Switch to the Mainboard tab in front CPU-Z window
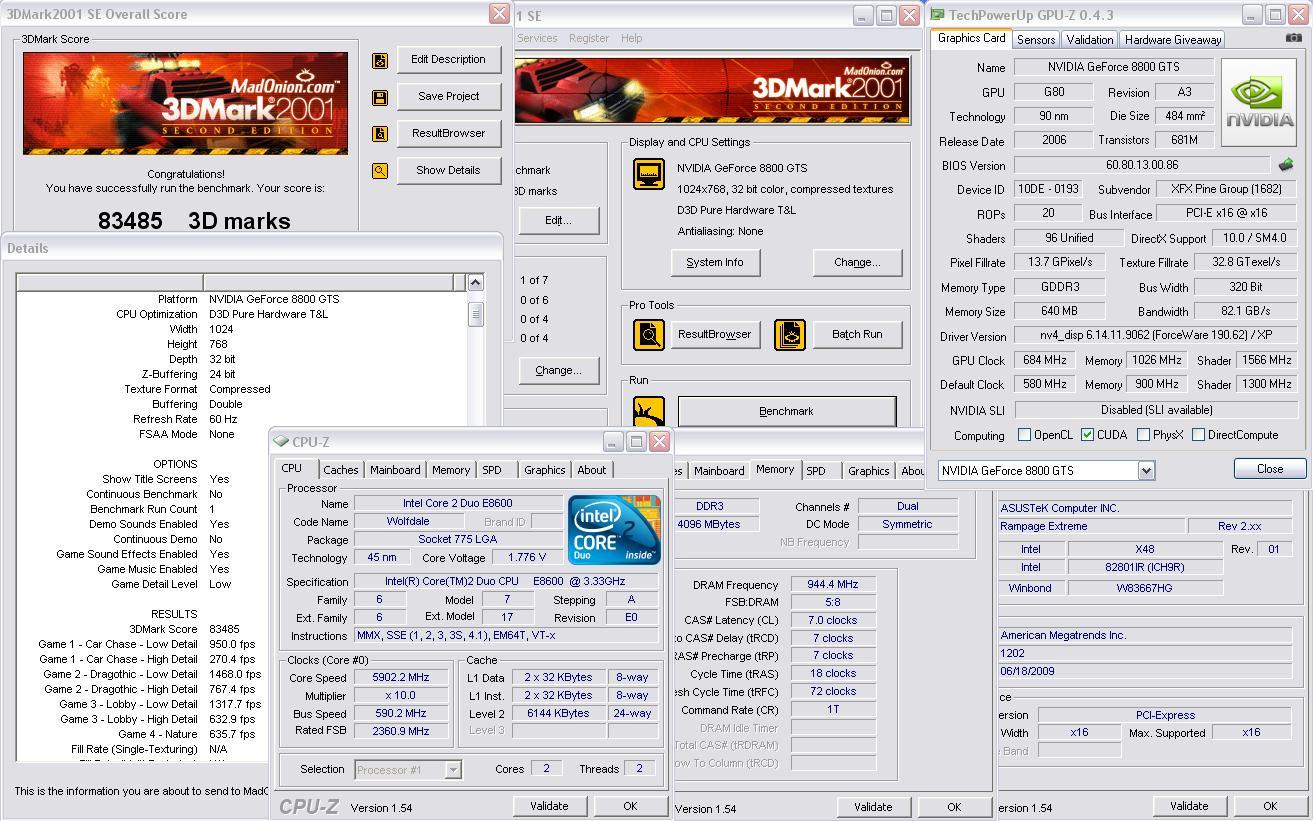This screenshot has width=1313, height=821. (395, 470)
